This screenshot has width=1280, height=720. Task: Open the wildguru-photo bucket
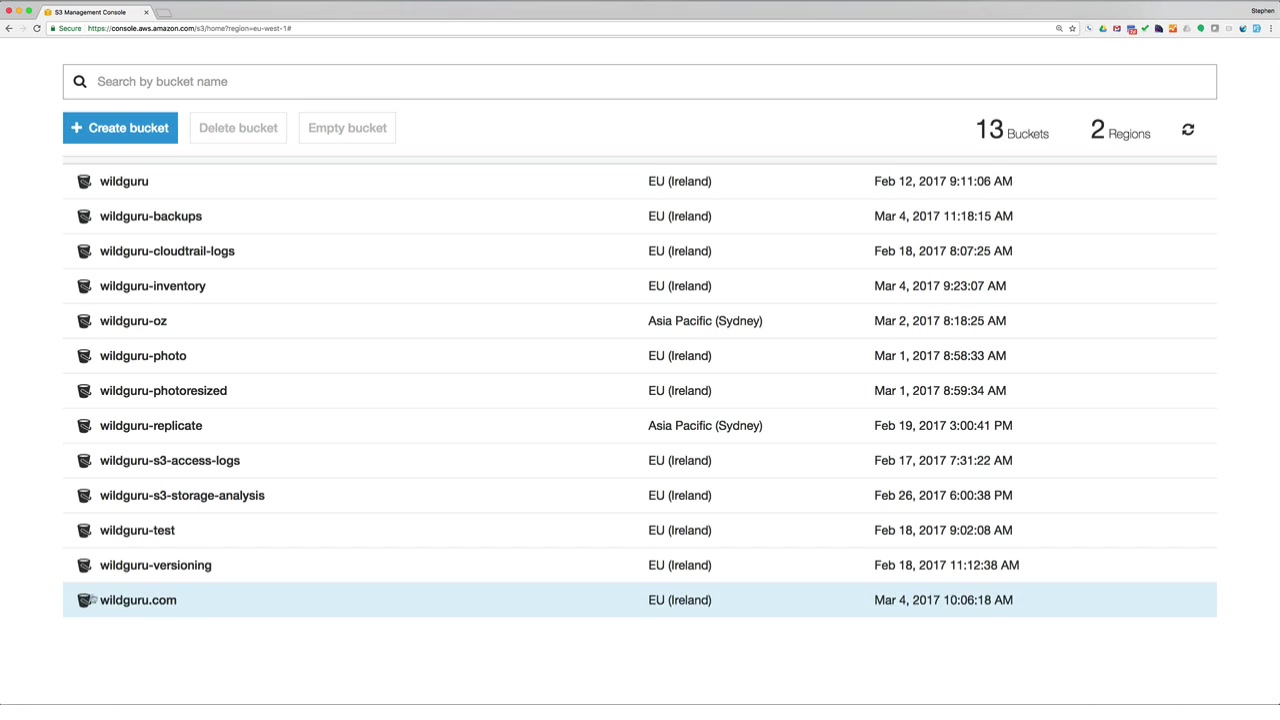143,356
